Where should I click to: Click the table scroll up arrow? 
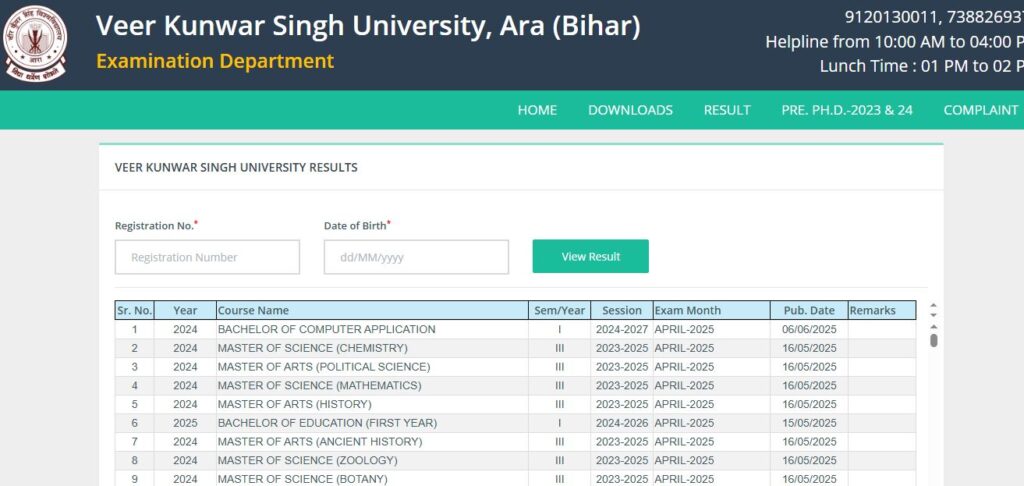[x=934, y=327]
